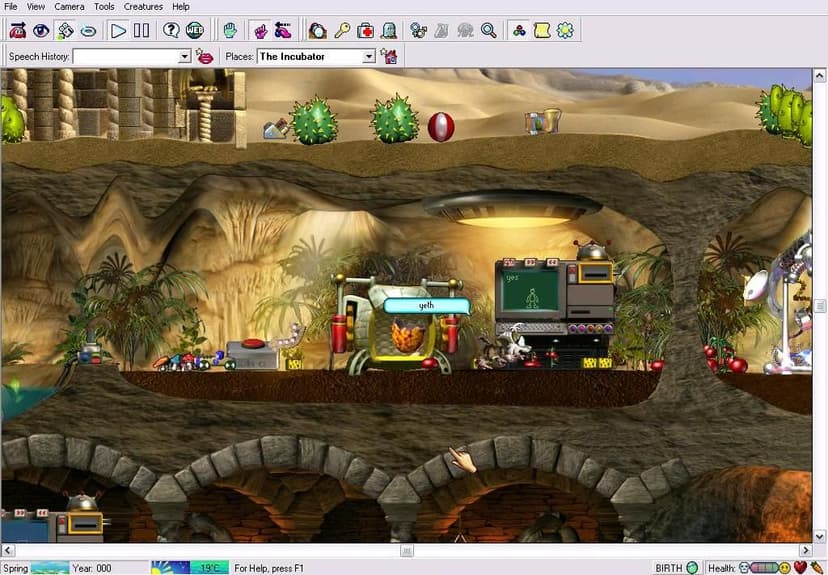Image resolution: width=828 pixels, height=575 pixels.
Task: Click the blue halo ring icon
Action: tap(88, 31)
